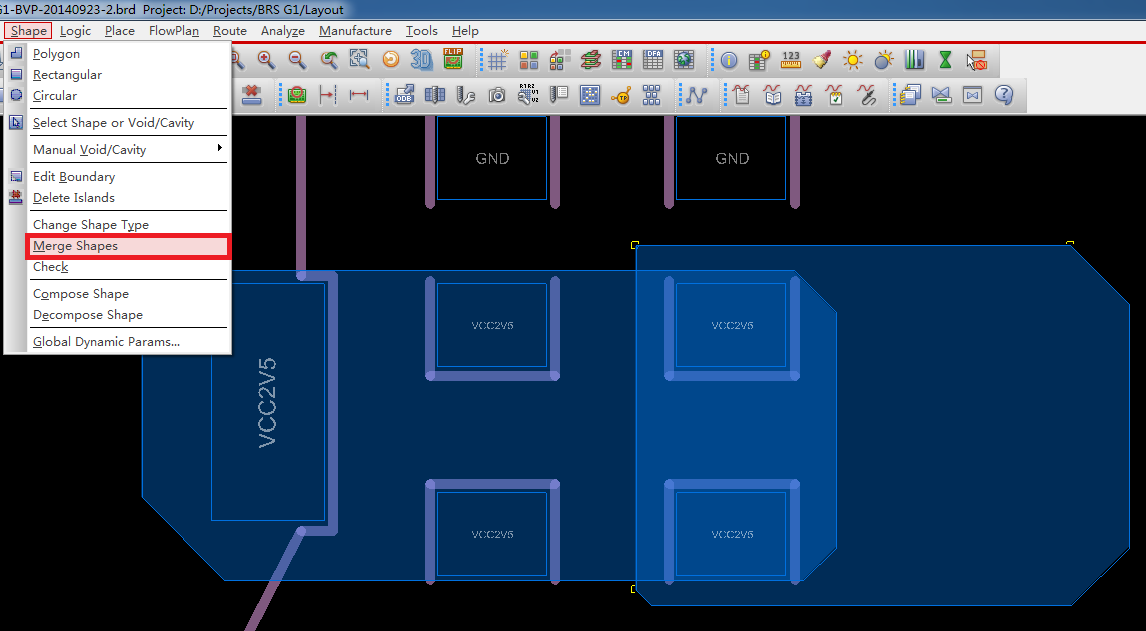This screenshot has height=631, width=1146.
Task: Open the Manufacture menu
Action: point(355,31)
